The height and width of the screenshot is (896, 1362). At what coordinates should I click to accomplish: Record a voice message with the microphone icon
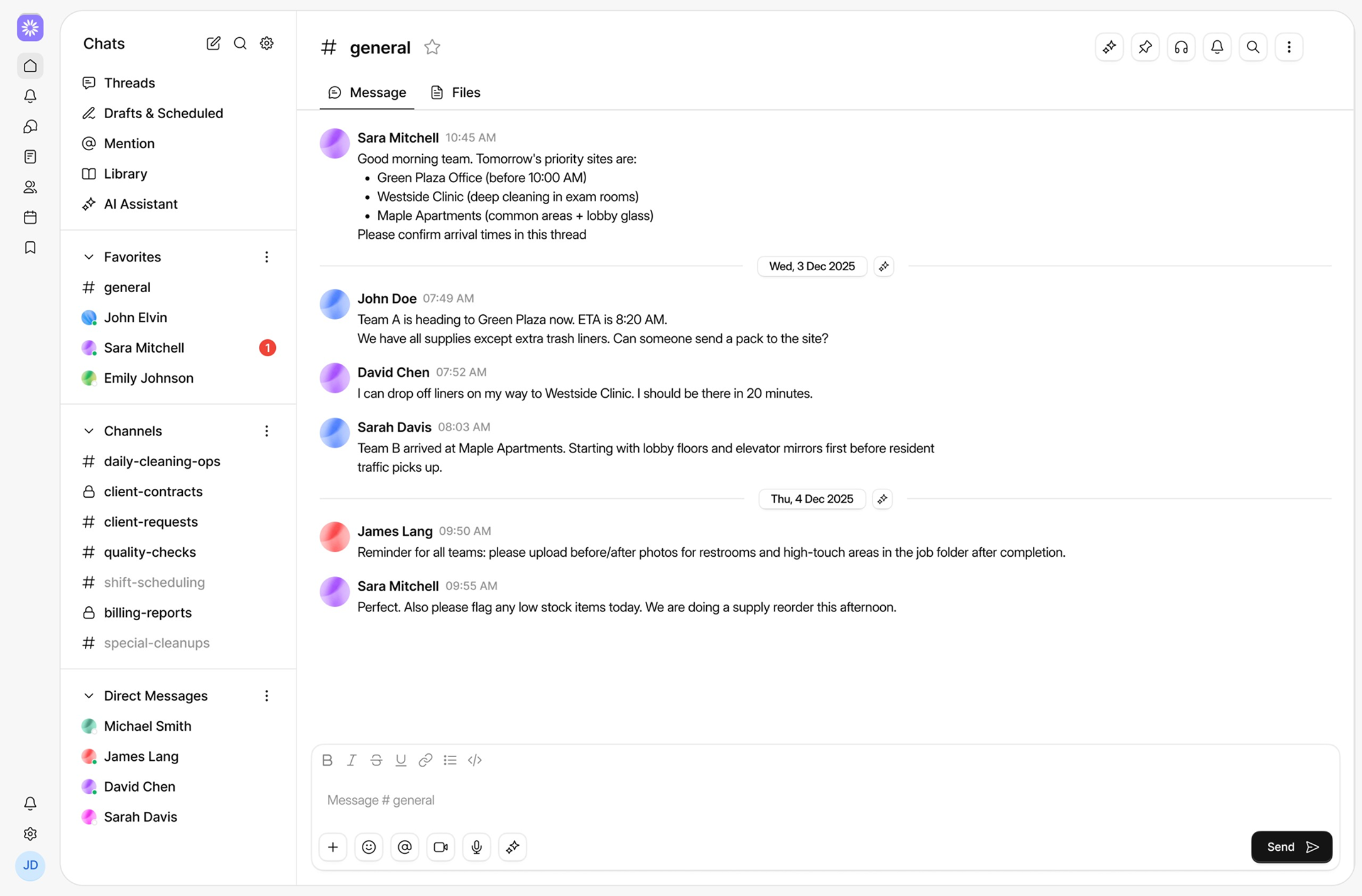tap(476, 847)
